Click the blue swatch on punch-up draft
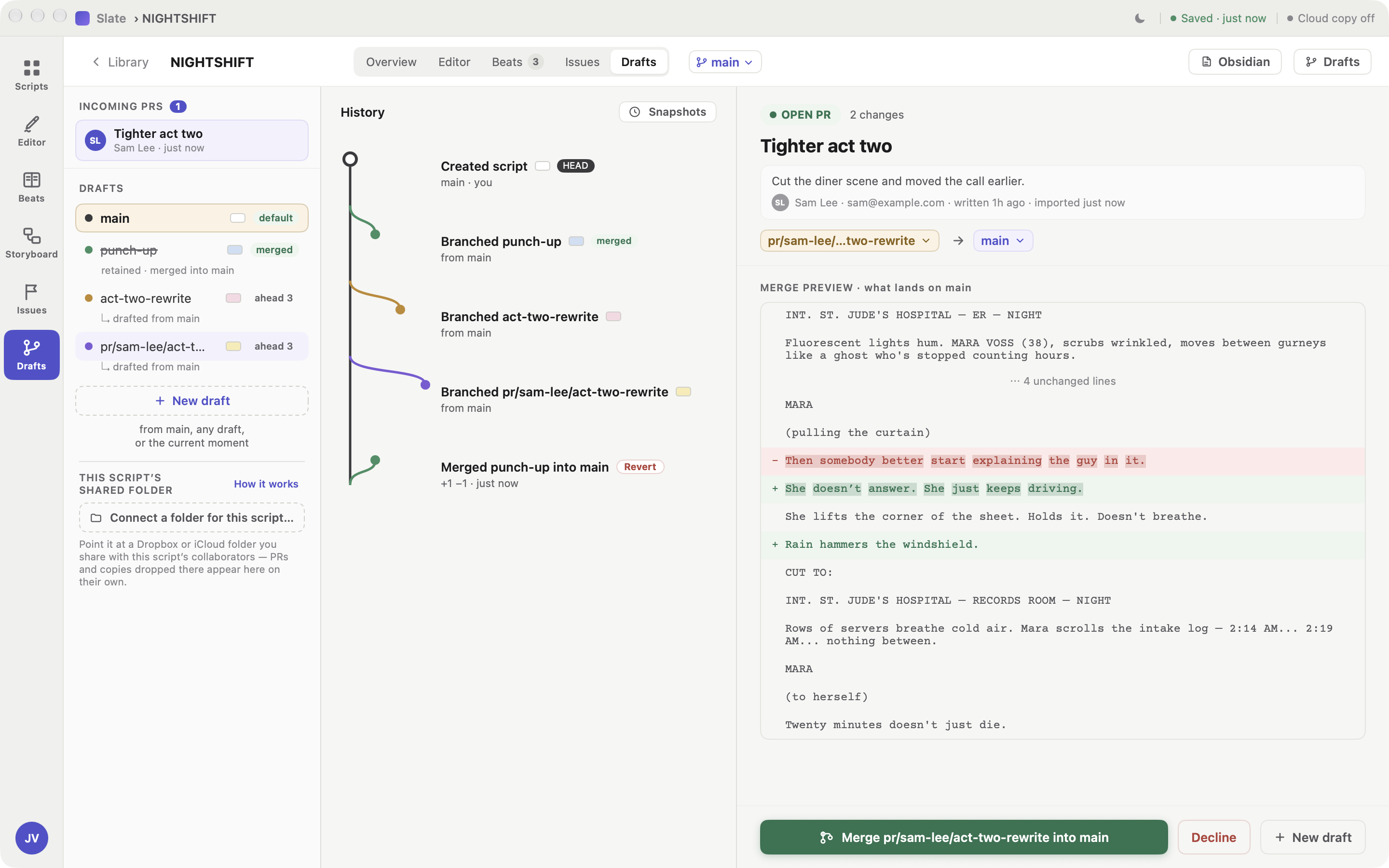 [235, 250]
